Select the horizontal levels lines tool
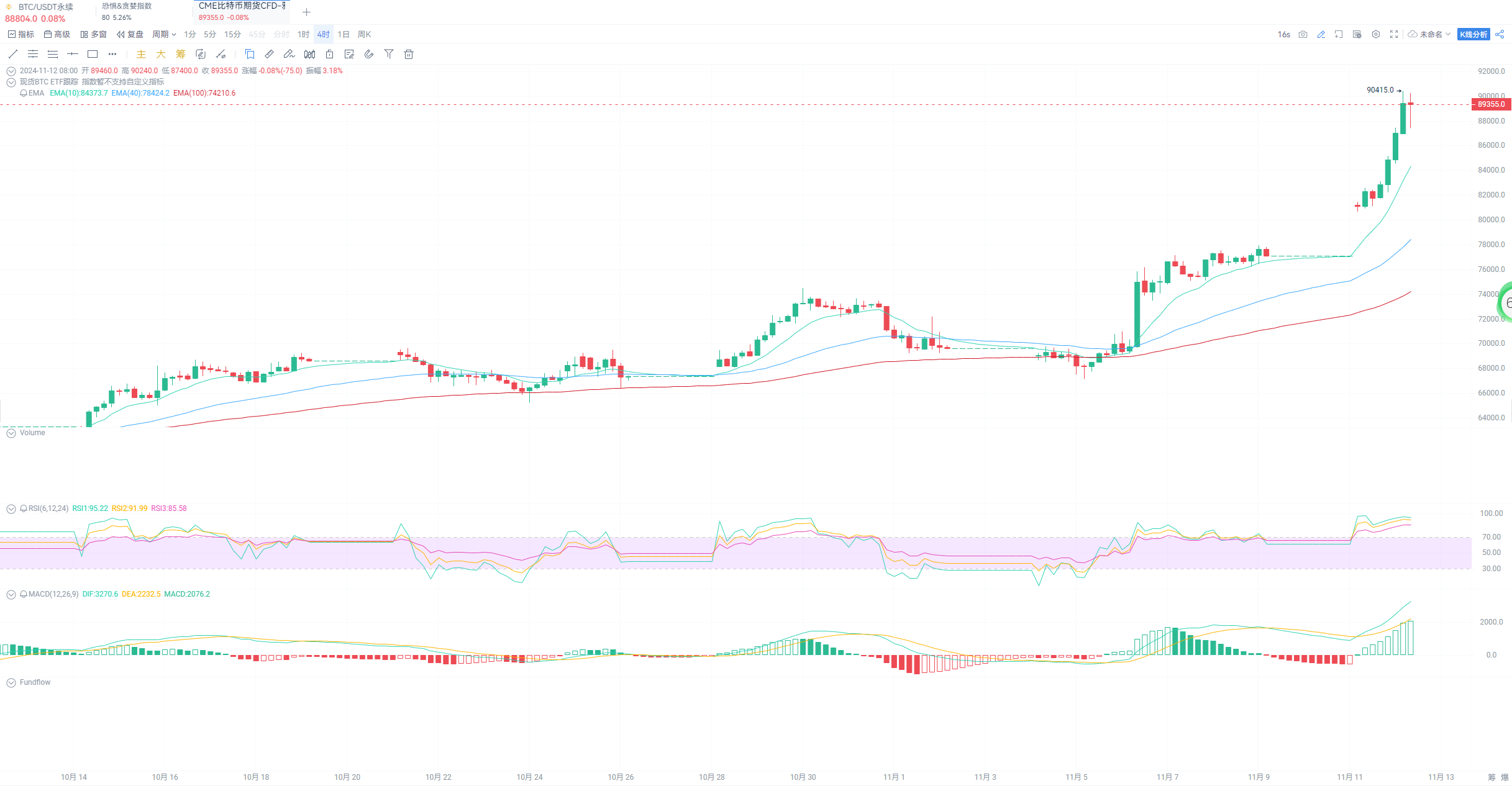 (x=53, y=54)
